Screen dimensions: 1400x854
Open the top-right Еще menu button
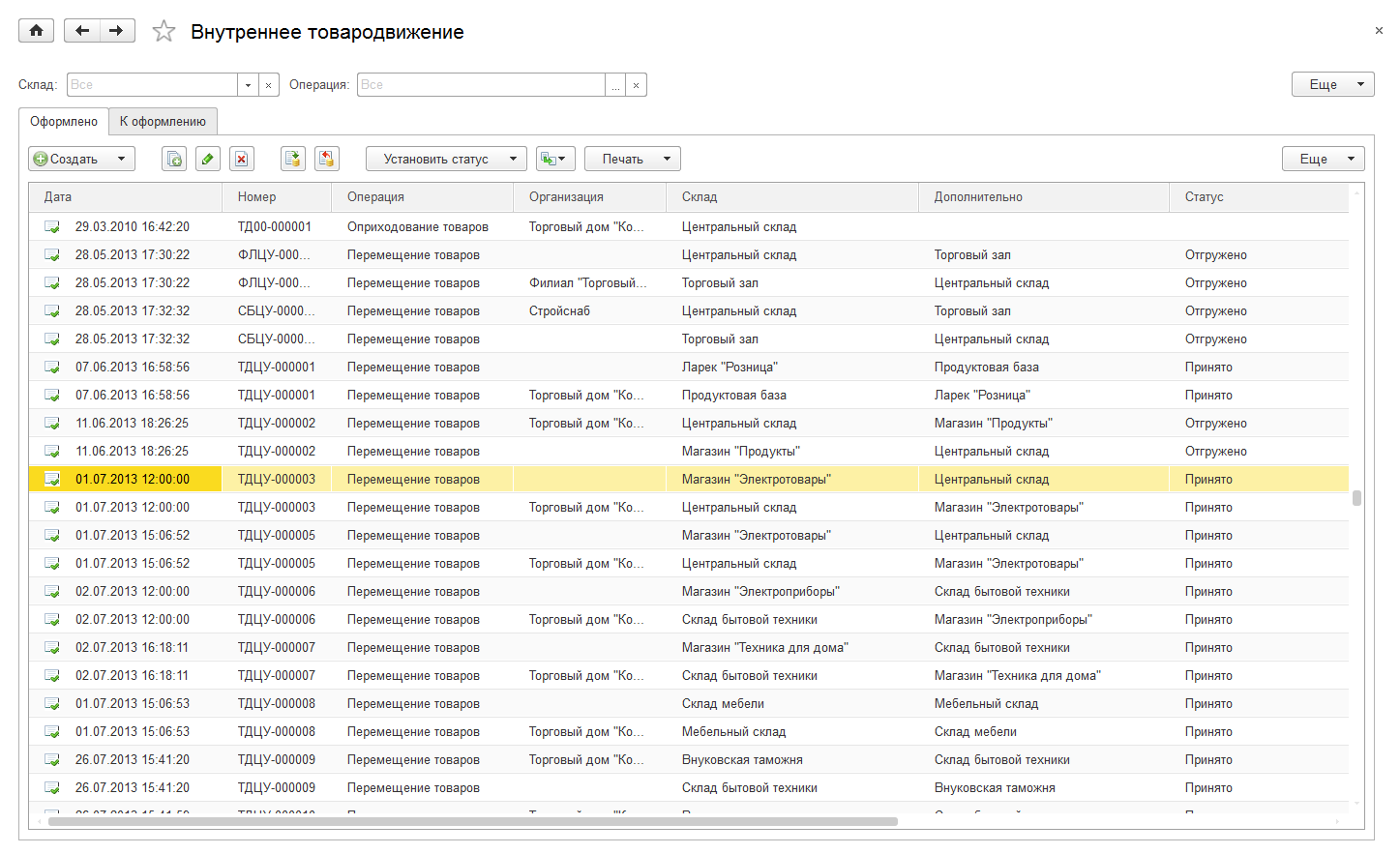pos(1332,85)
